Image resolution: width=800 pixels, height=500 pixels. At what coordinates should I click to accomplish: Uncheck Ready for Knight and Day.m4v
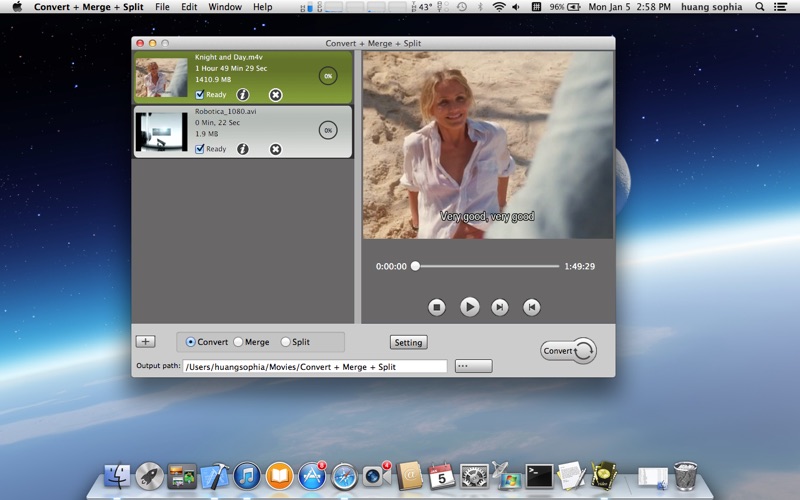pos(200,94)
